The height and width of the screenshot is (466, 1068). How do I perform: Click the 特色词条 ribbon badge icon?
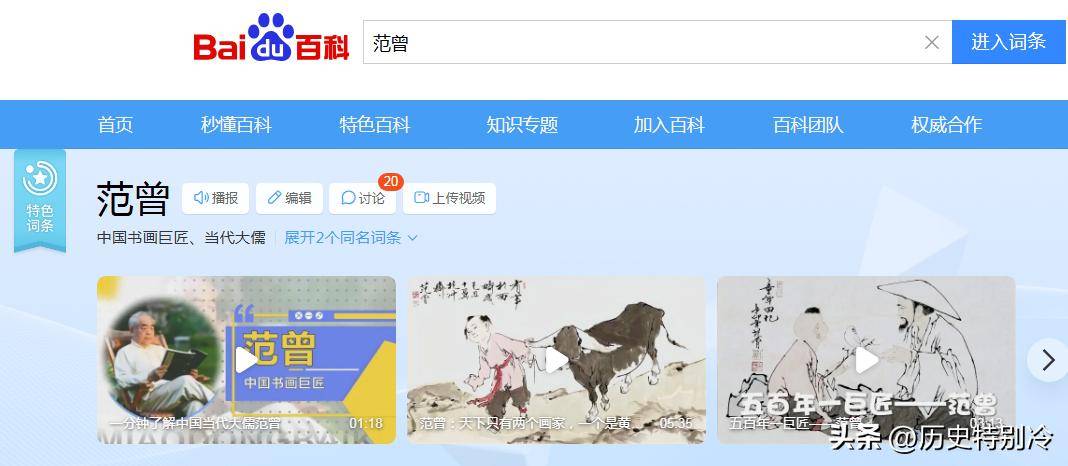40,200
